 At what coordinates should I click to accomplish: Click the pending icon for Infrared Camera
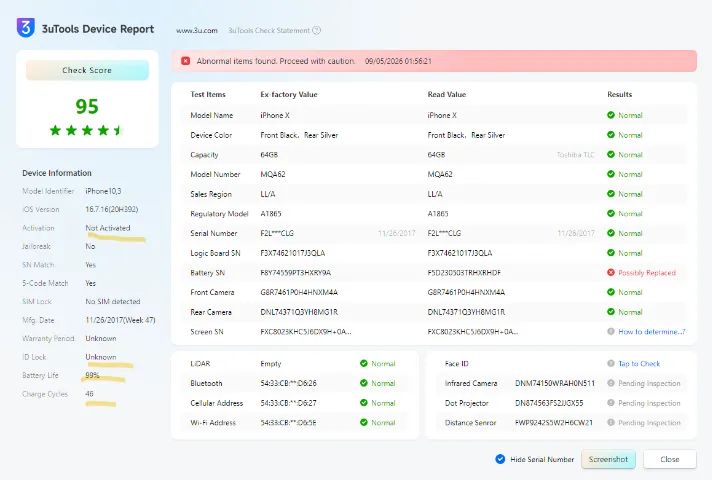(x=611, y=383)
